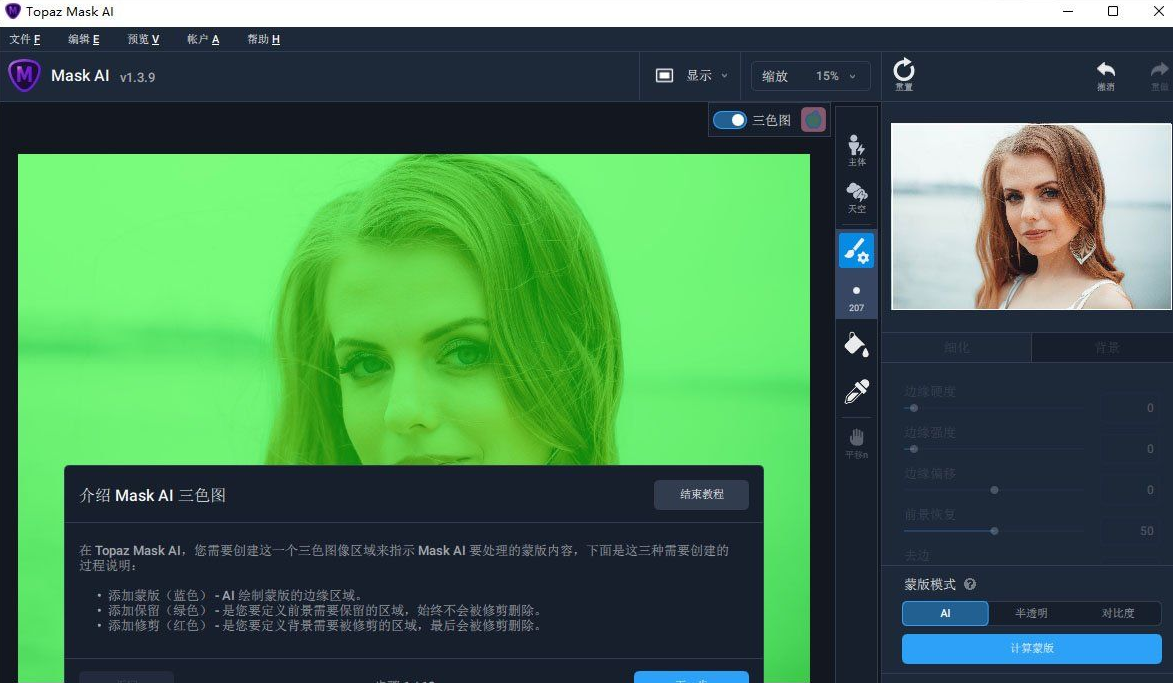This screenshot has height=683, width=1173.
Task: Open the 帐户 A menu
Action: pos(203,39)
